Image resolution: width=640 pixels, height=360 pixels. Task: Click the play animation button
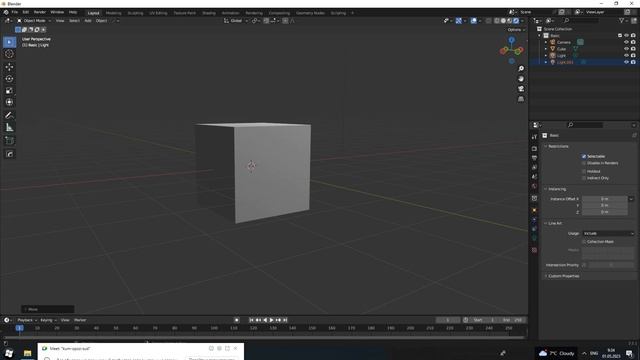(271, 320)
